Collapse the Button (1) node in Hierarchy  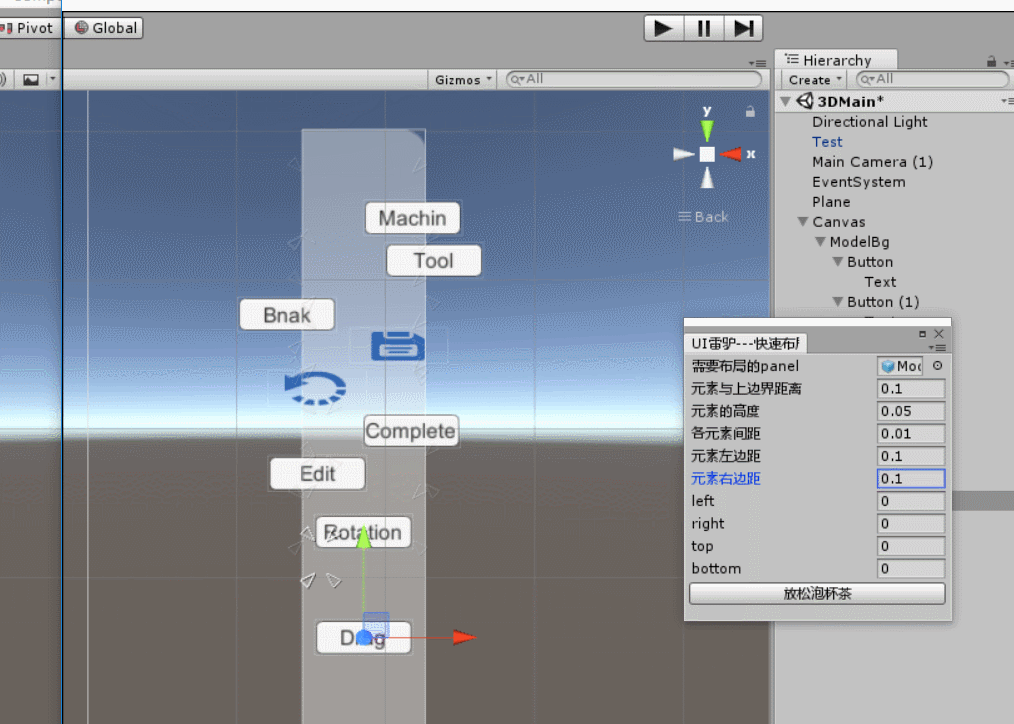pos(838,302)
